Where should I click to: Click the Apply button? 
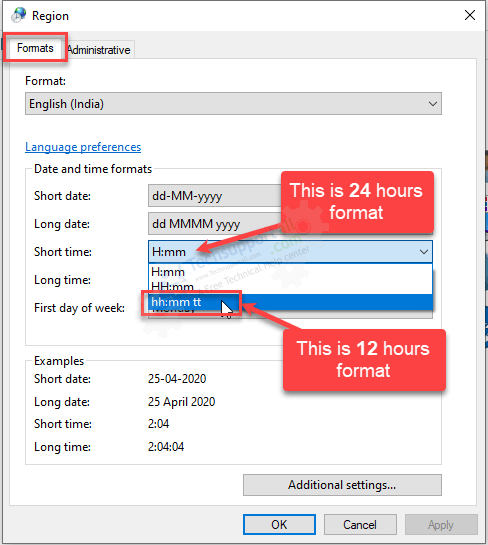[x=441, y=524]
